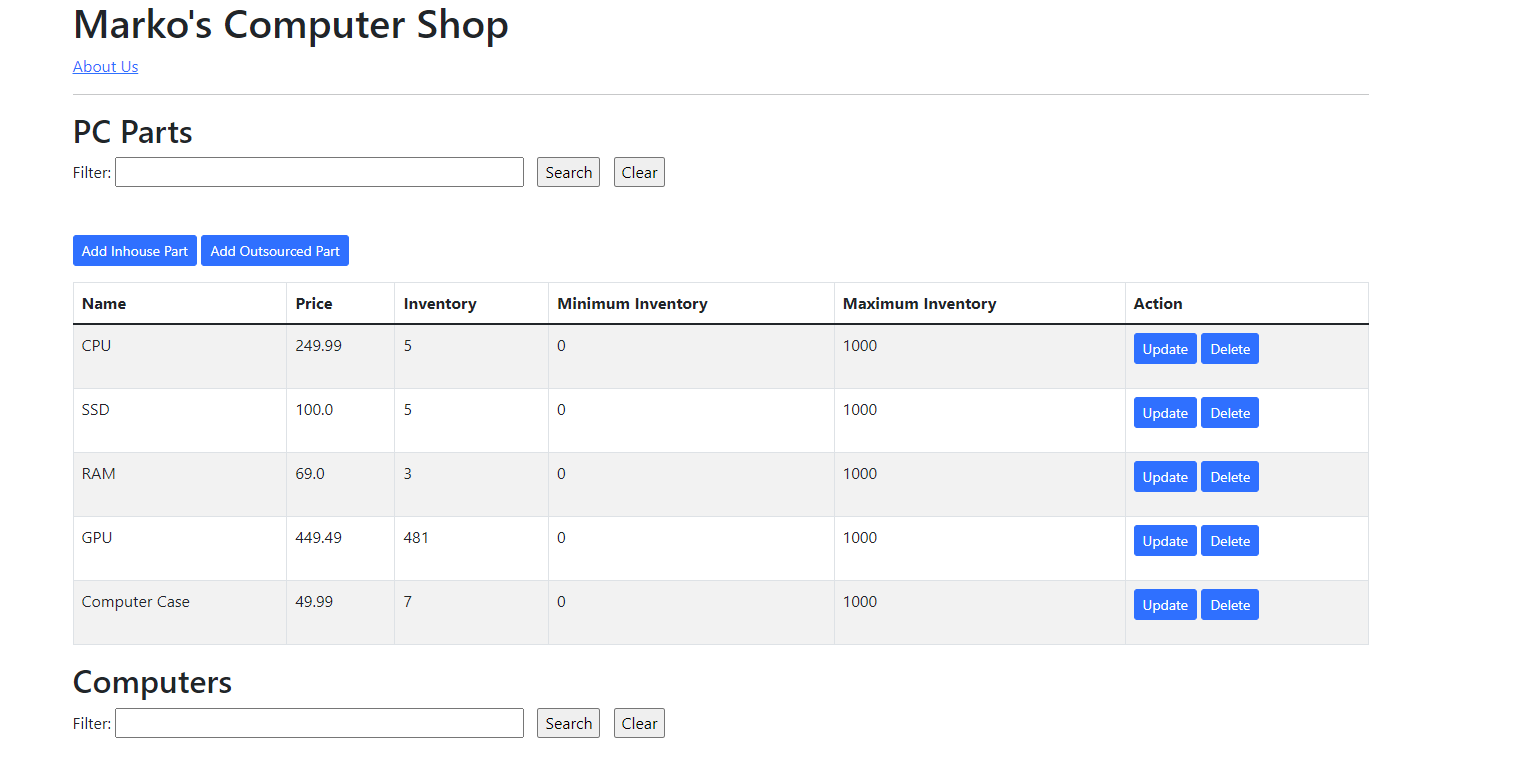Clear the Computers filter
This screenshot has width=1537, height=762.
coord(638,722)
